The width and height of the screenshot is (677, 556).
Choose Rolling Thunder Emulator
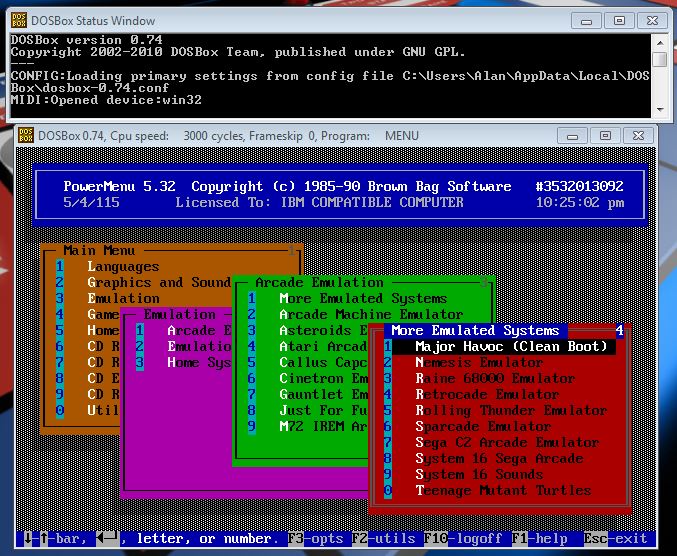[x=511, y=411]
